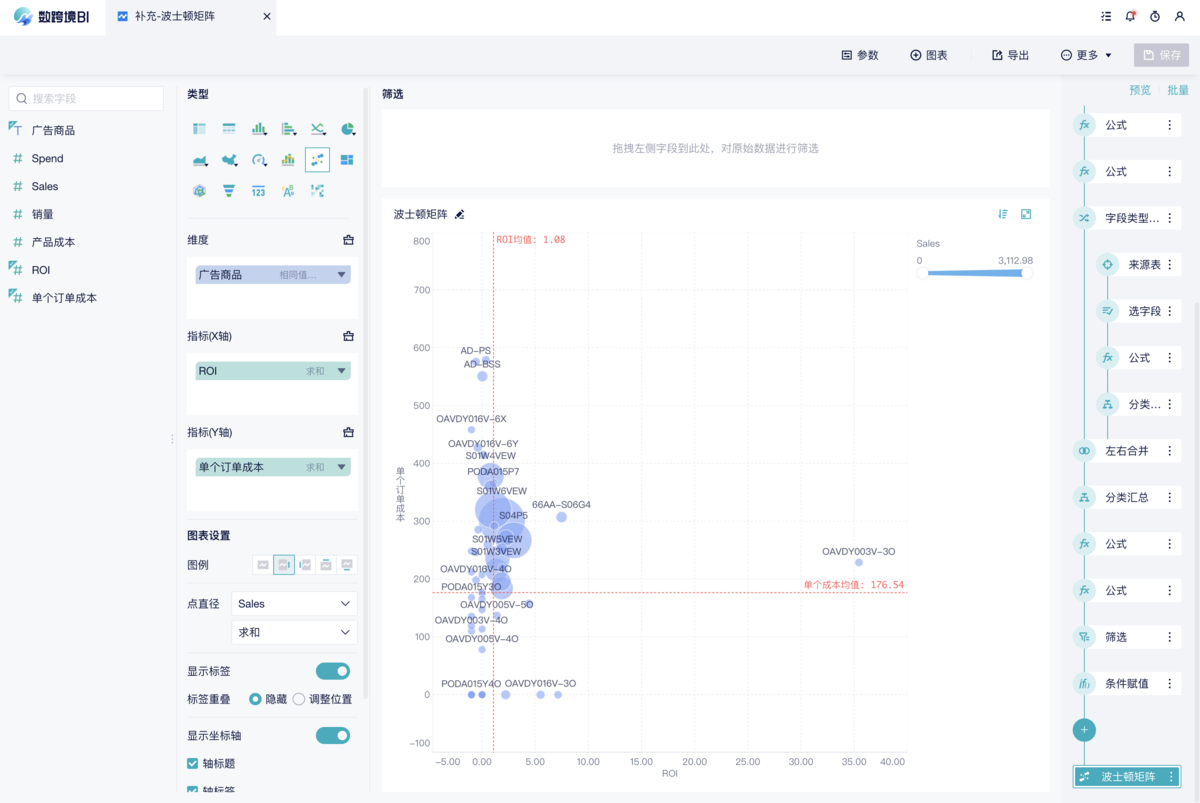Click the Sales range slider bar

click(x=975, y=273)
